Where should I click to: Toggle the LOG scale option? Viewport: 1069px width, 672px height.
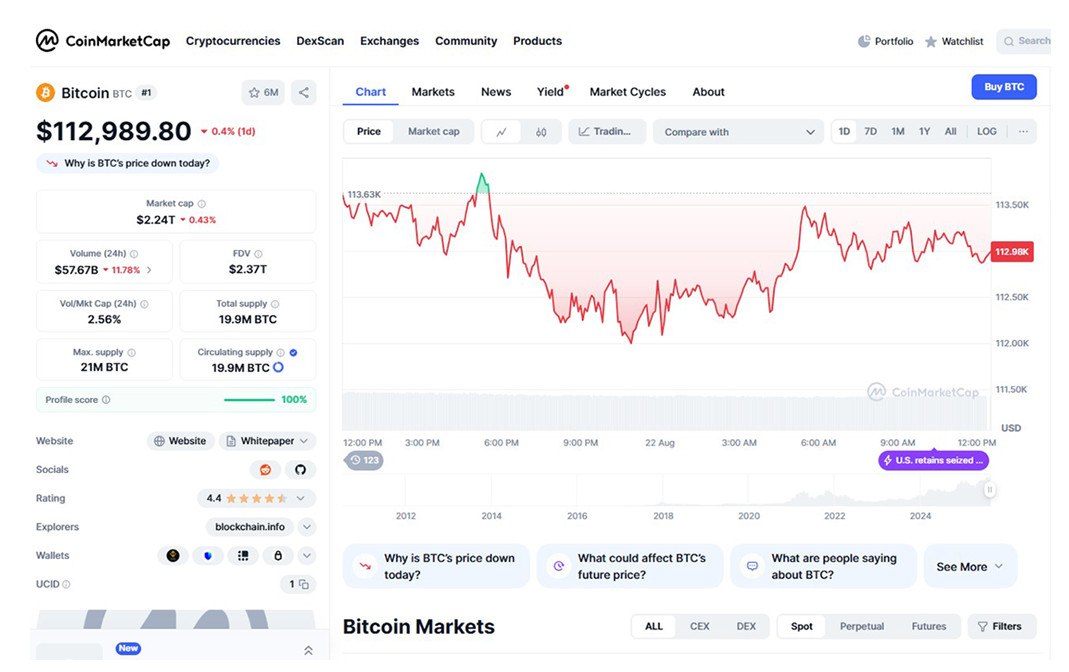(x=987, y=132)
